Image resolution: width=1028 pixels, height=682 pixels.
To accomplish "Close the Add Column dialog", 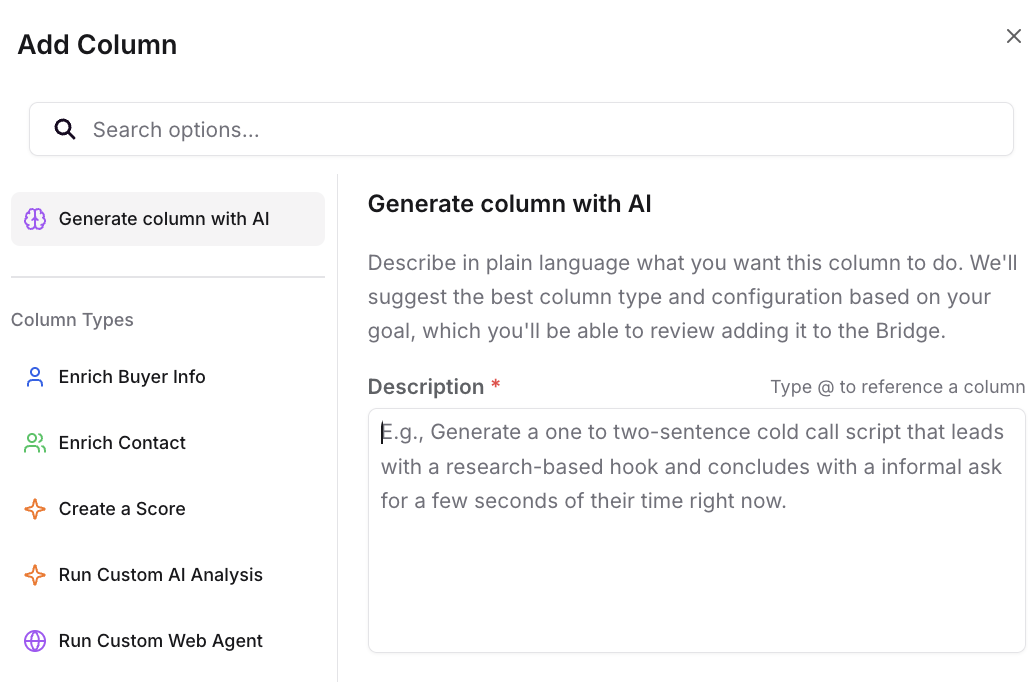I will pyautogui.click(x=1013, y=37).
